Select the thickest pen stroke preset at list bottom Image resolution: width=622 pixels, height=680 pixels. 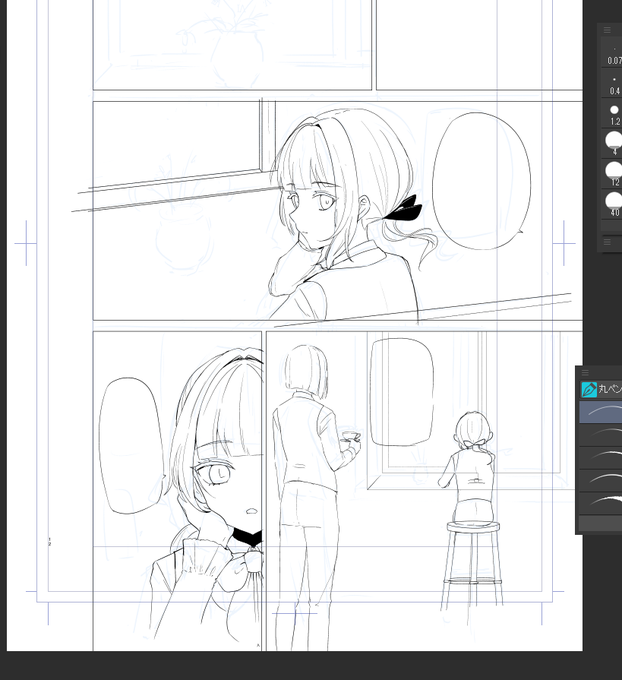coord(601,503)
